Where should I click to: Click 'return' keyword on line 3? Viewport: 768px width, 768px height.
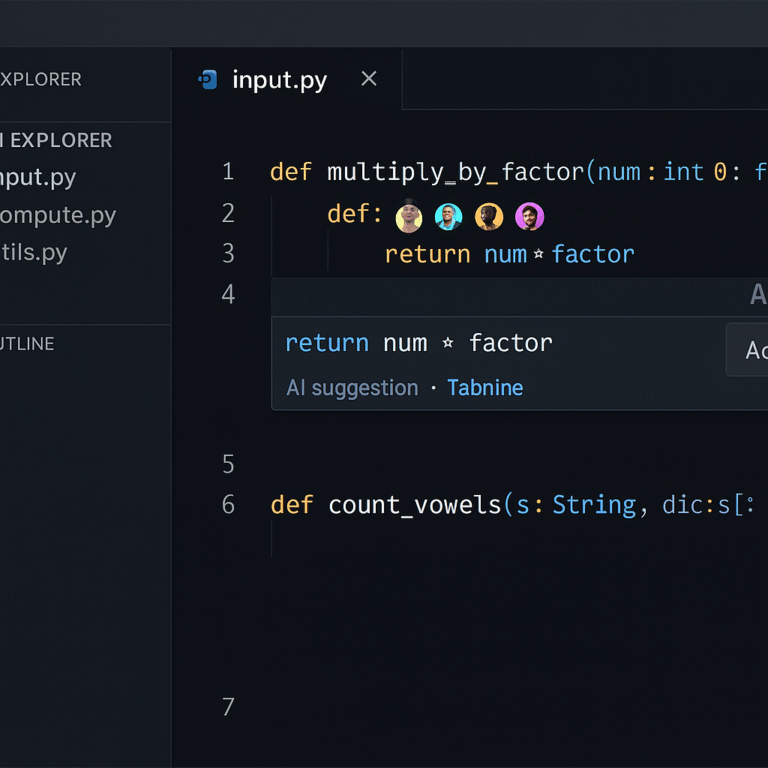tap(428, 254)
